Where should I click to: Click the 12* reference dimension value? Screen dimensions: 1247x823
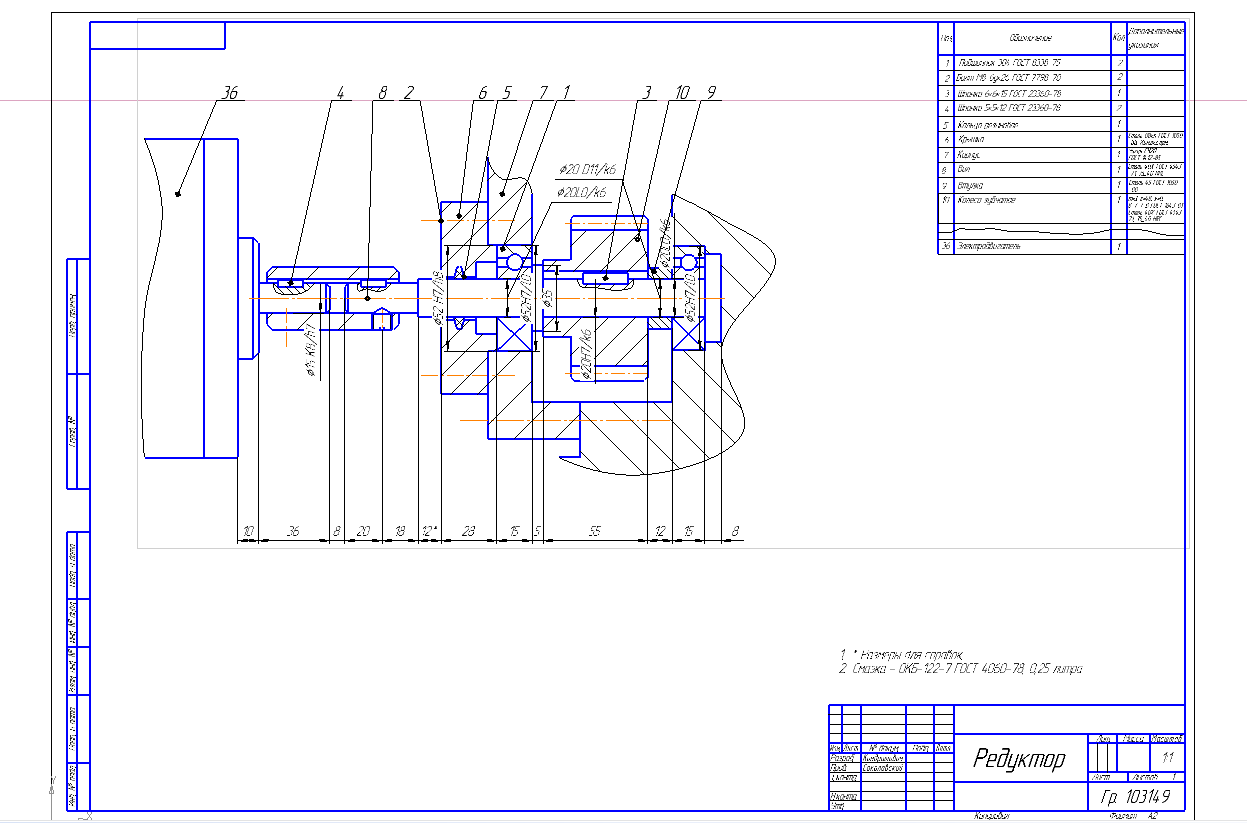429,533
